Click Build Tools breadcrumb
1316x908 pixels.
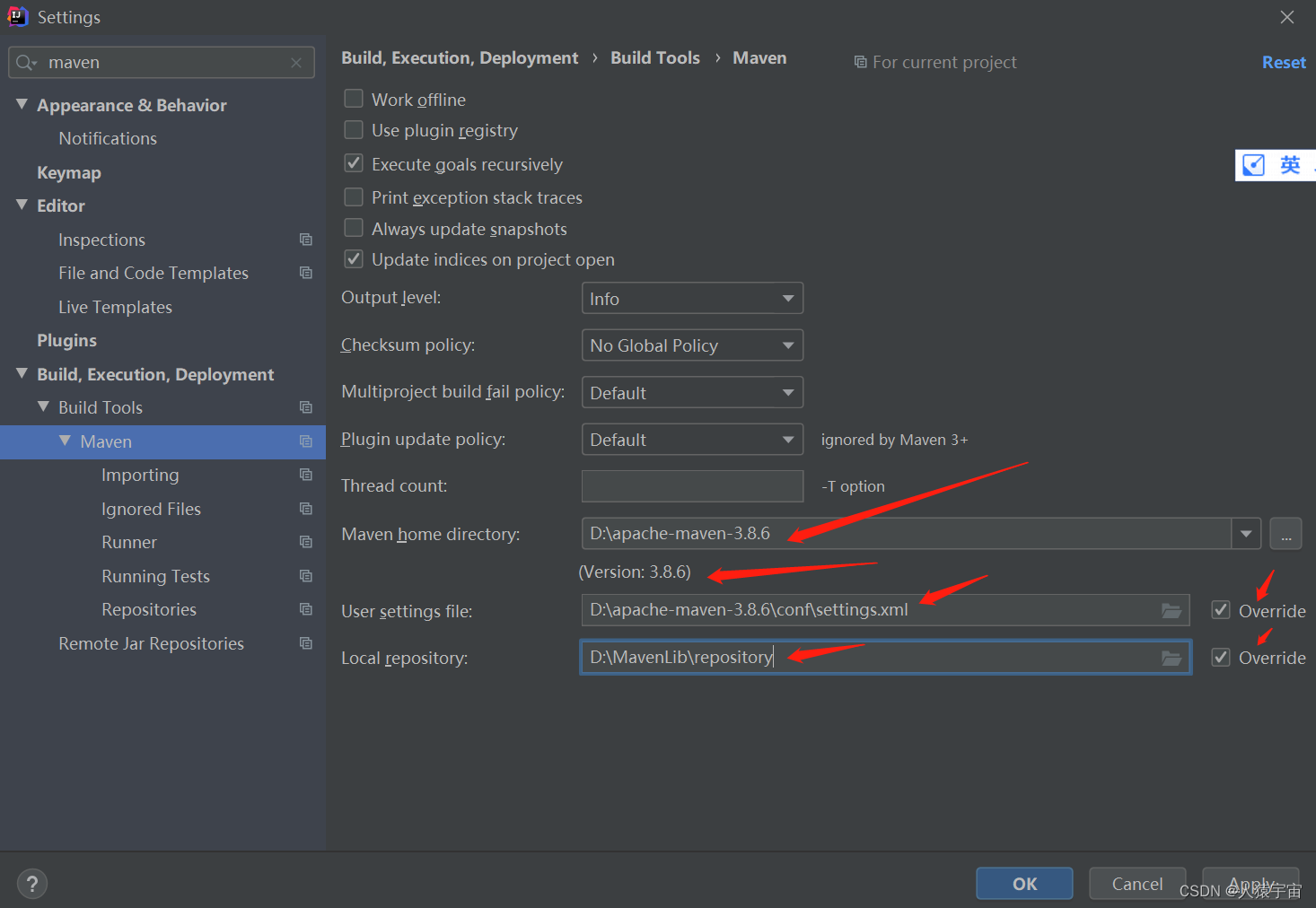(x=655, y=57)
